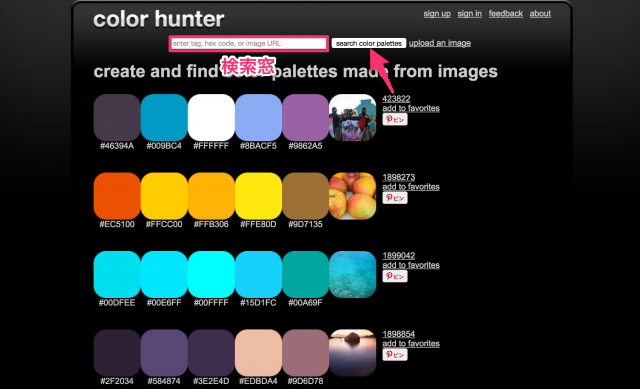The height and width of the screenshot is (389, 640).
Task: Select the #EC5100 orange swatch
Action: (x=117, y=196)
